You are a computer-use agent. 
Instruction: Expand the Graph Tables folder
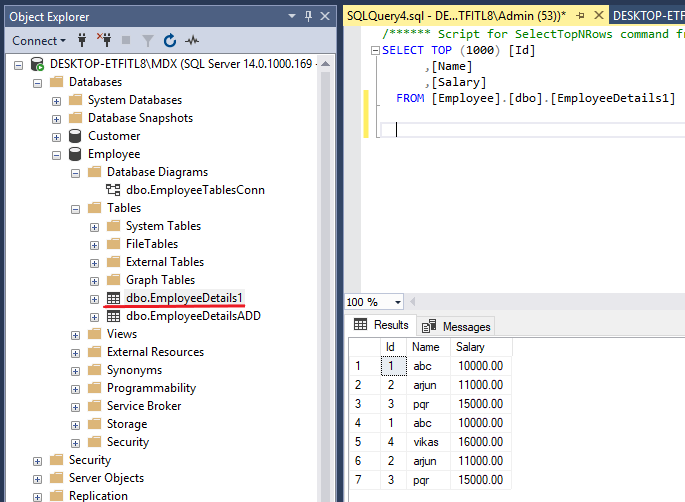94,281
